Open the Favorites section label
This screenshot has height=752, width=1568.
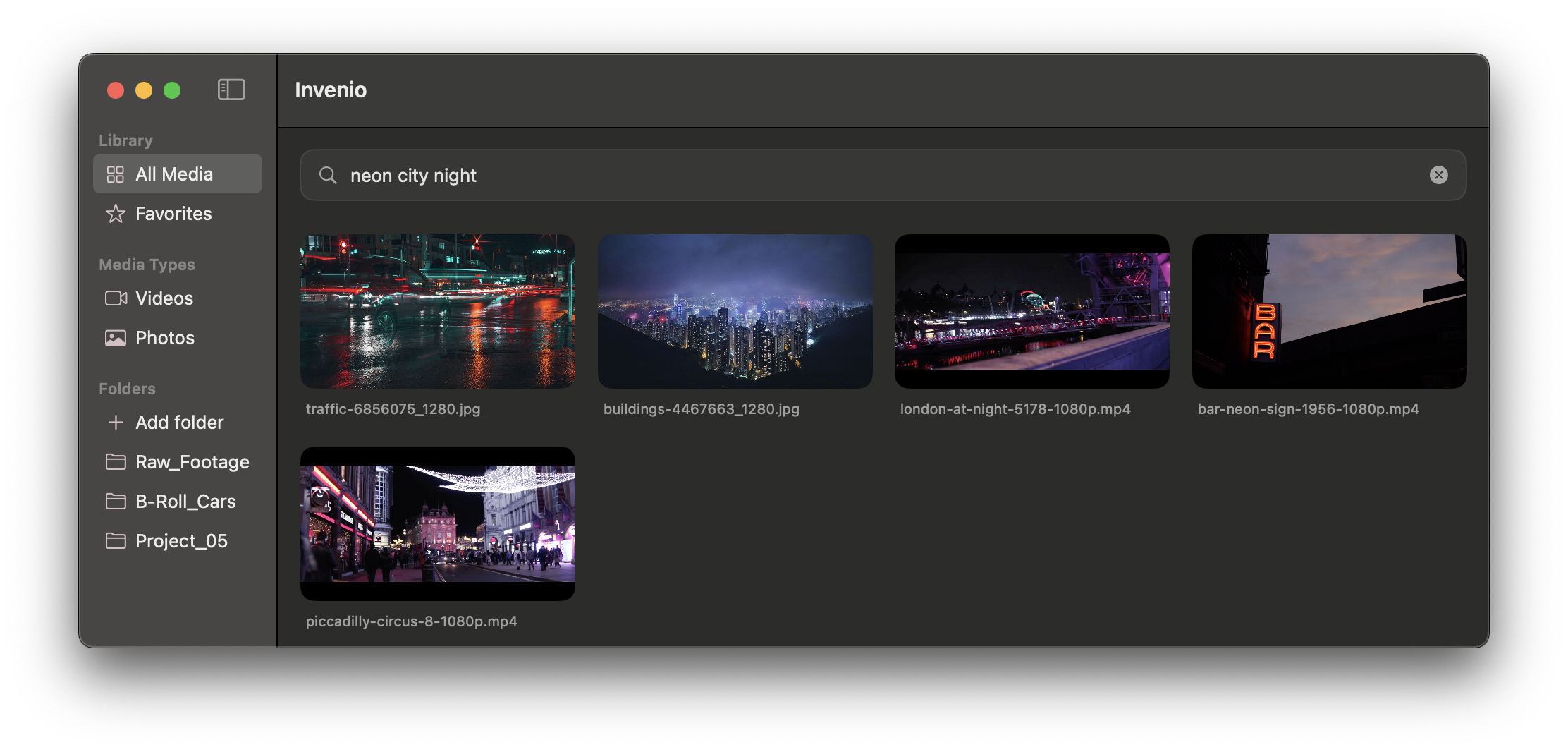coord(173,214)
